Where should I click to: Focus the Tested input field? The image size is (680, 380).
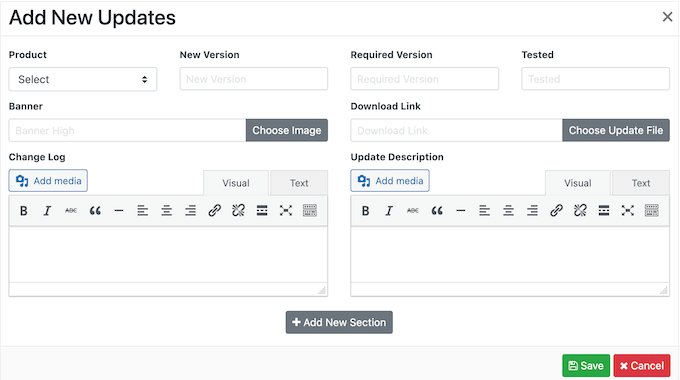595,79
